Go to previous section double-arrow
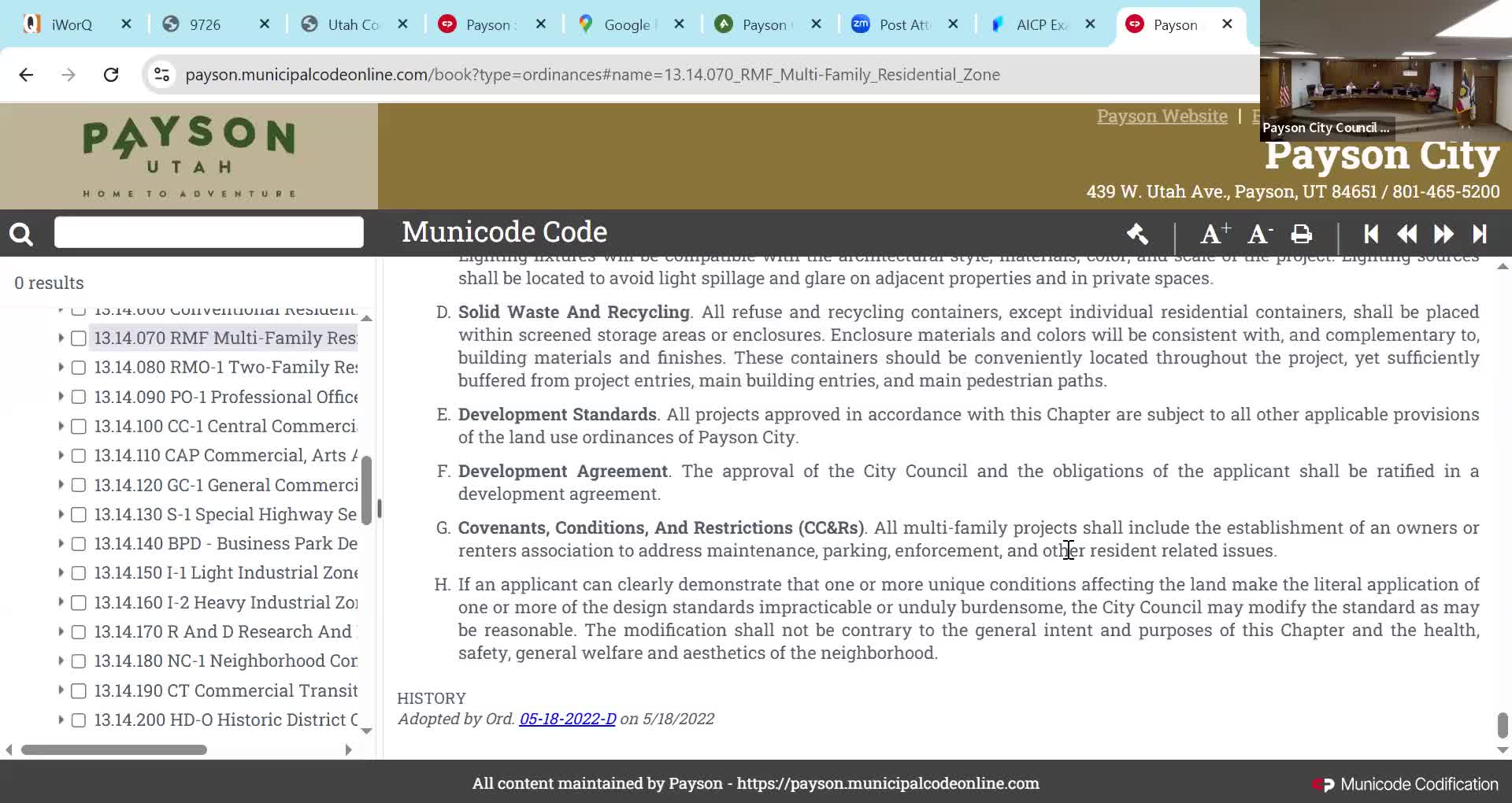The height and width of the screenshot is (803, 1512). click(x=1406, y=234)
